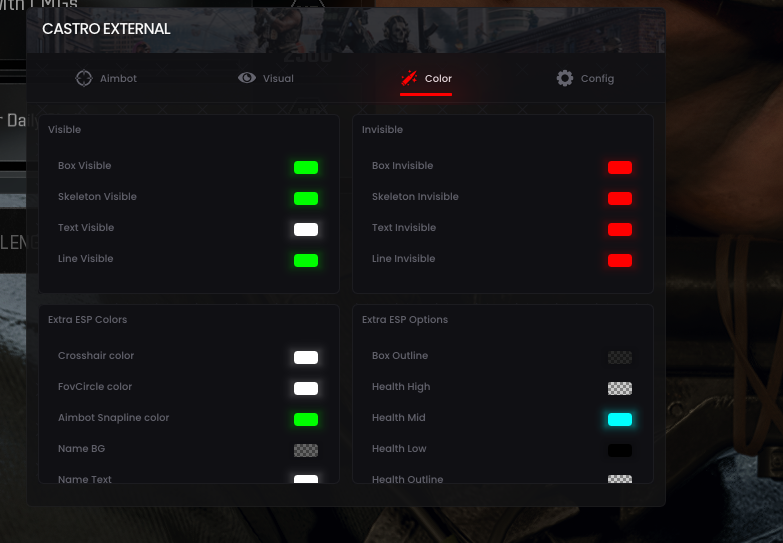Open the Box Visible green swatch

click(x=306, y=167)
